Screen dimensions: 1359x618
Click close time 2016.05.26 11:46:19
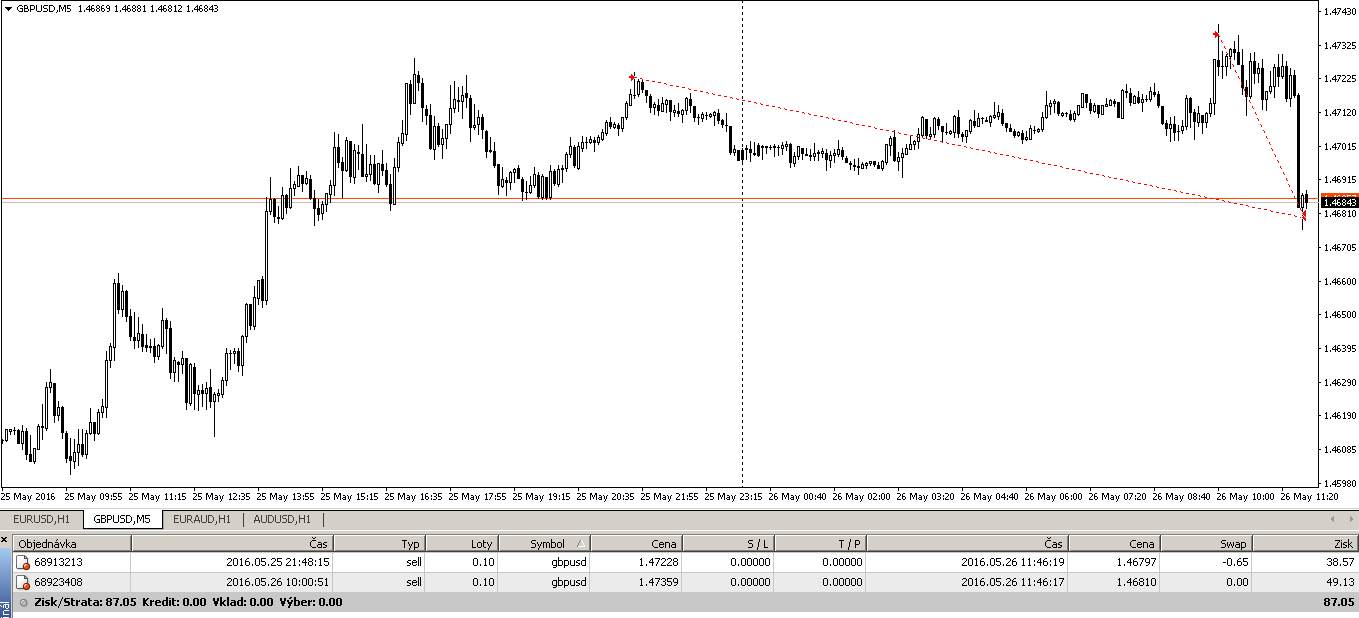(x=1012, y=563)
